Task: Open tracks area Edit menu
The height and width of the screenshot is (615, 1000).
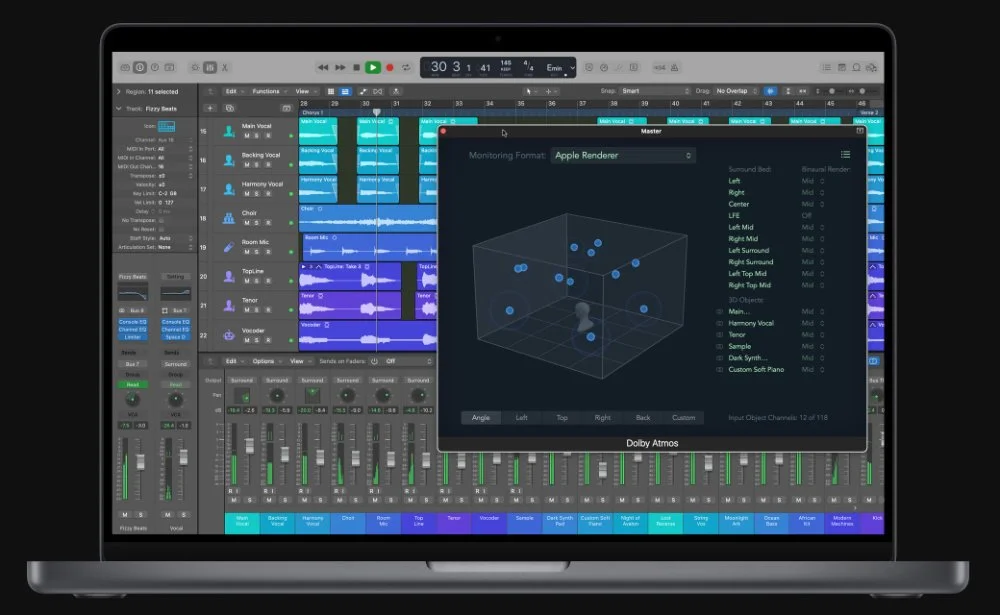Action: coord(233,91)
